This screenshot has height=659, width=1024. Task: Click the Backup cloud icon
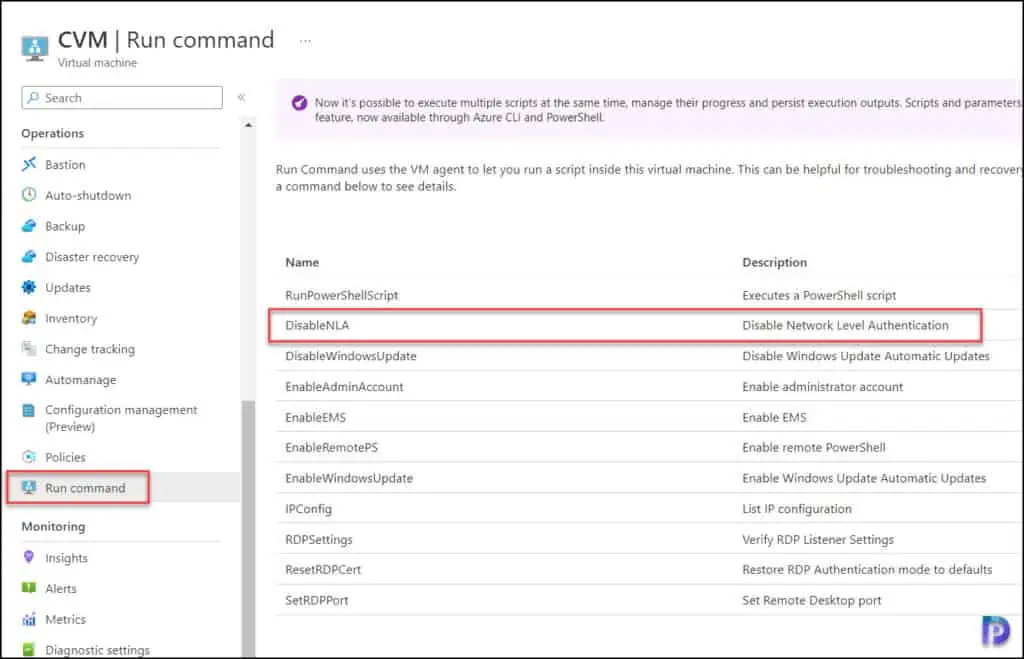pyautogui.click(x=29, y=225)
